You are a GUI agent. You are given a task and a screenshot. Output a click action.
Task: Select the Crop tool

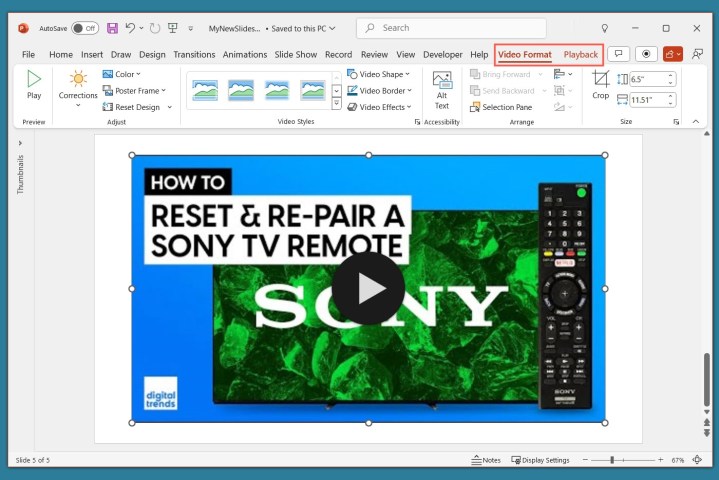(x=600, y=85)
